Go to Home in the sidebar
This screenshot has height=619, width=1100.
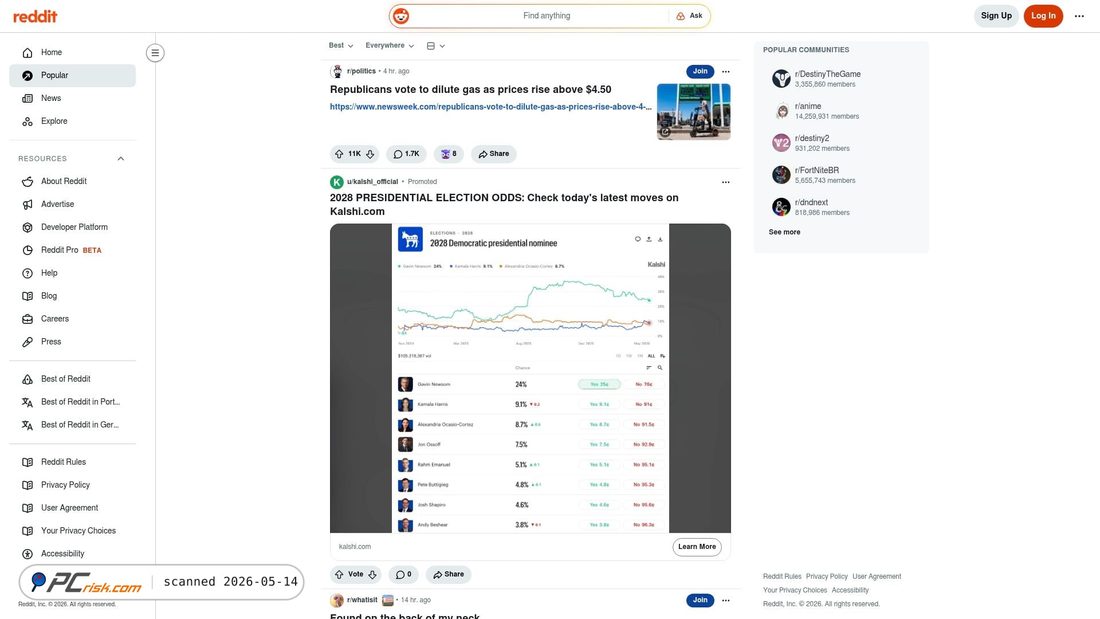coord(72,53)
